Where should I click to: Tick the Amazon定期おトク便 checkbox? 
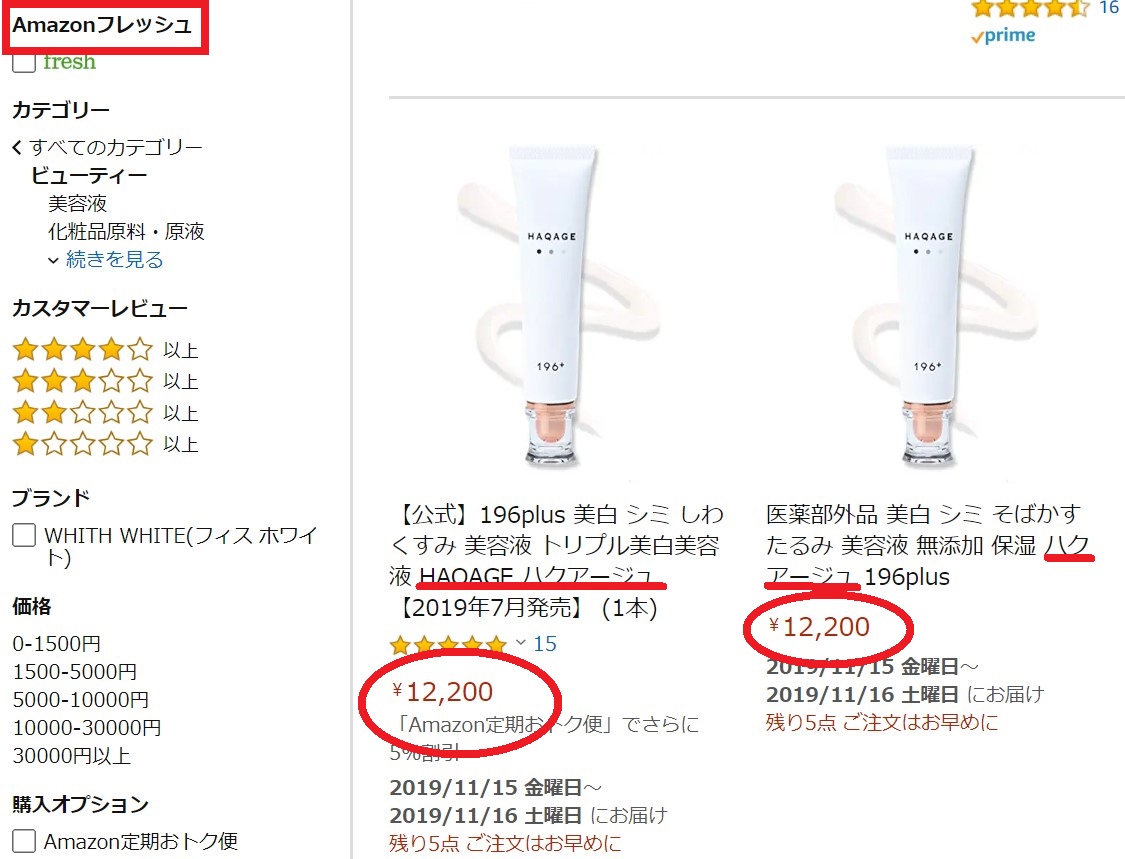[24, 841]
